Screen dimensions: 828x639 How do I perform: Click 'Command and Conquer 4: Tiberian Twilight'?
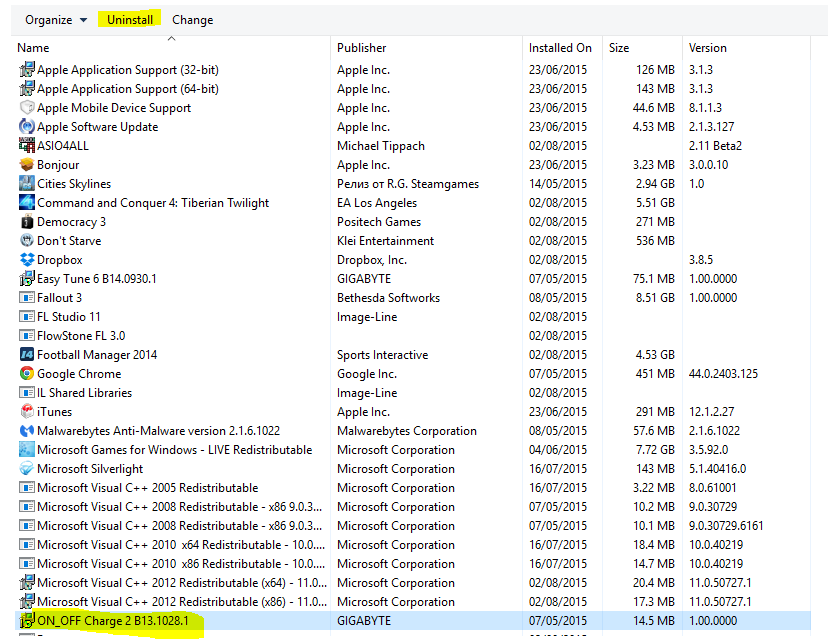coord(153,203)
